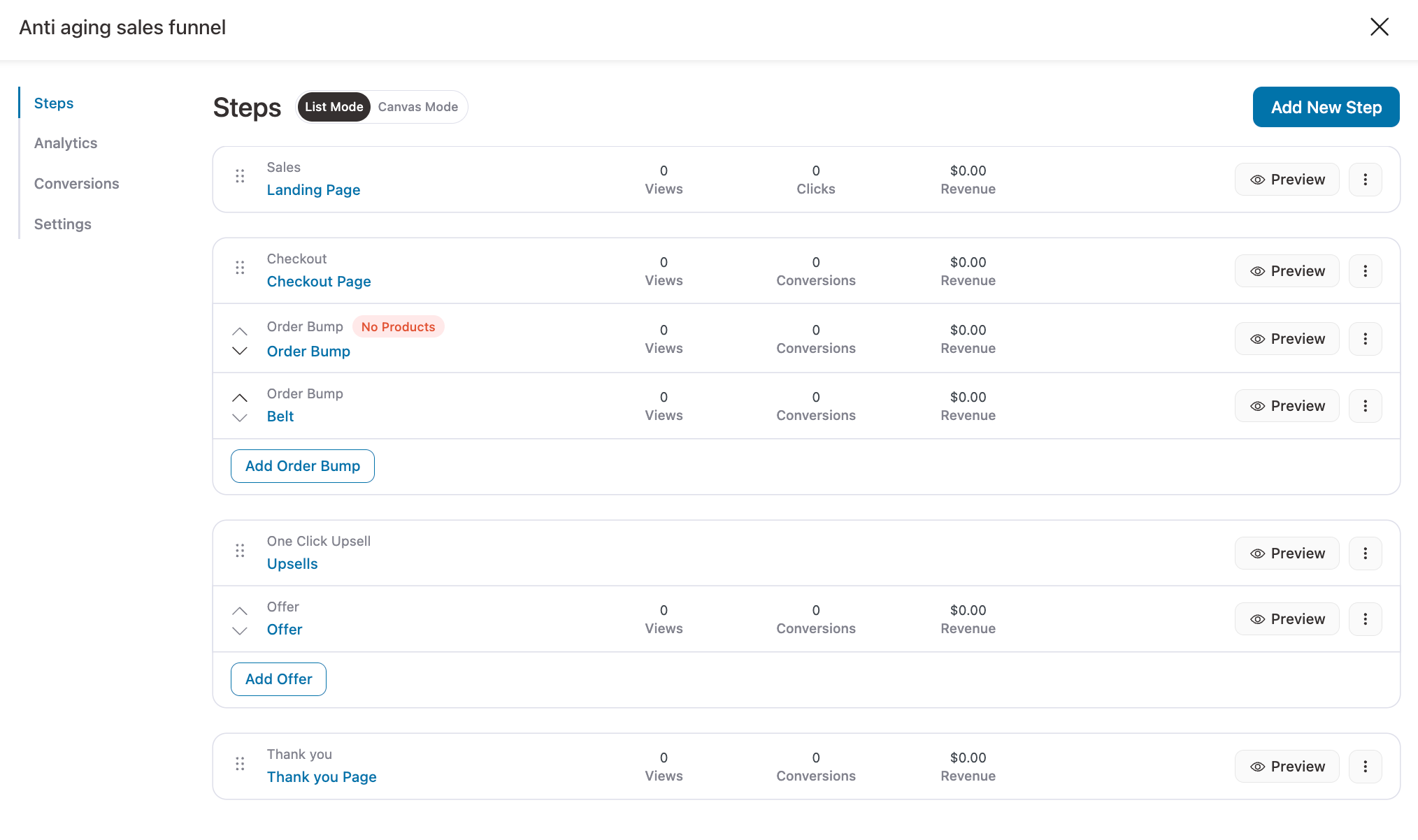Viewport: 1418px width, 840px height.
Task: Move Offer row up
Action: click(240, 611)
